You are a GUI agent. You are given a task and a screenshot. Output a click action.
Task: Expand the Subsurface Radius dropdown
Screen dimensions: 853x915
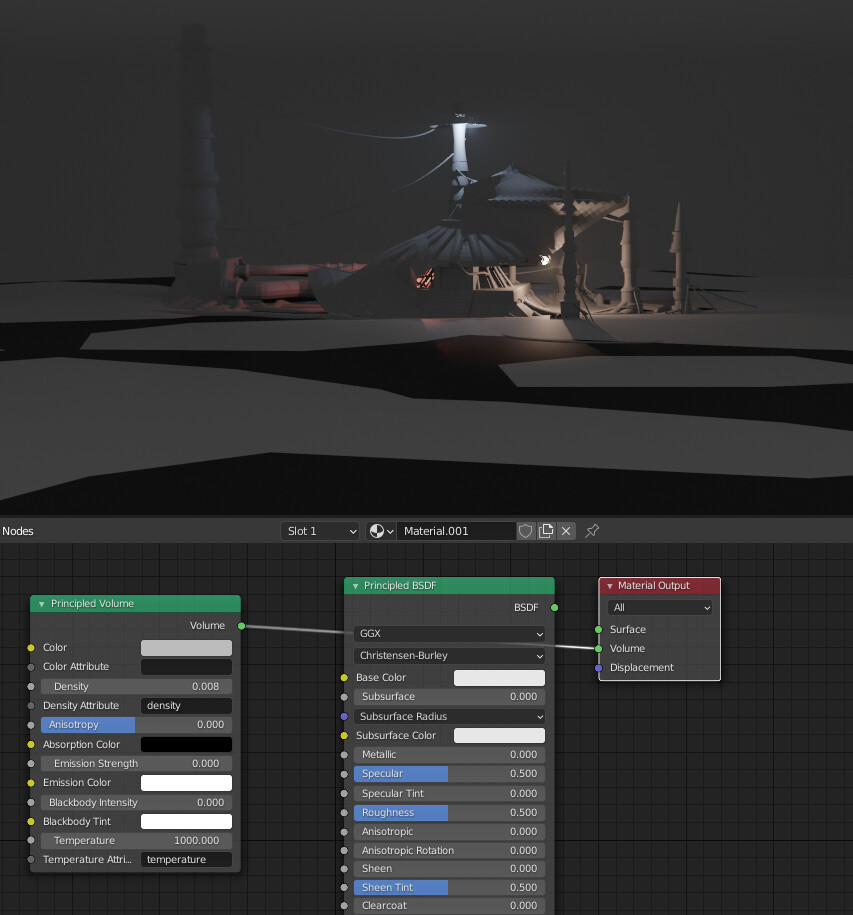tap(449, 717)
